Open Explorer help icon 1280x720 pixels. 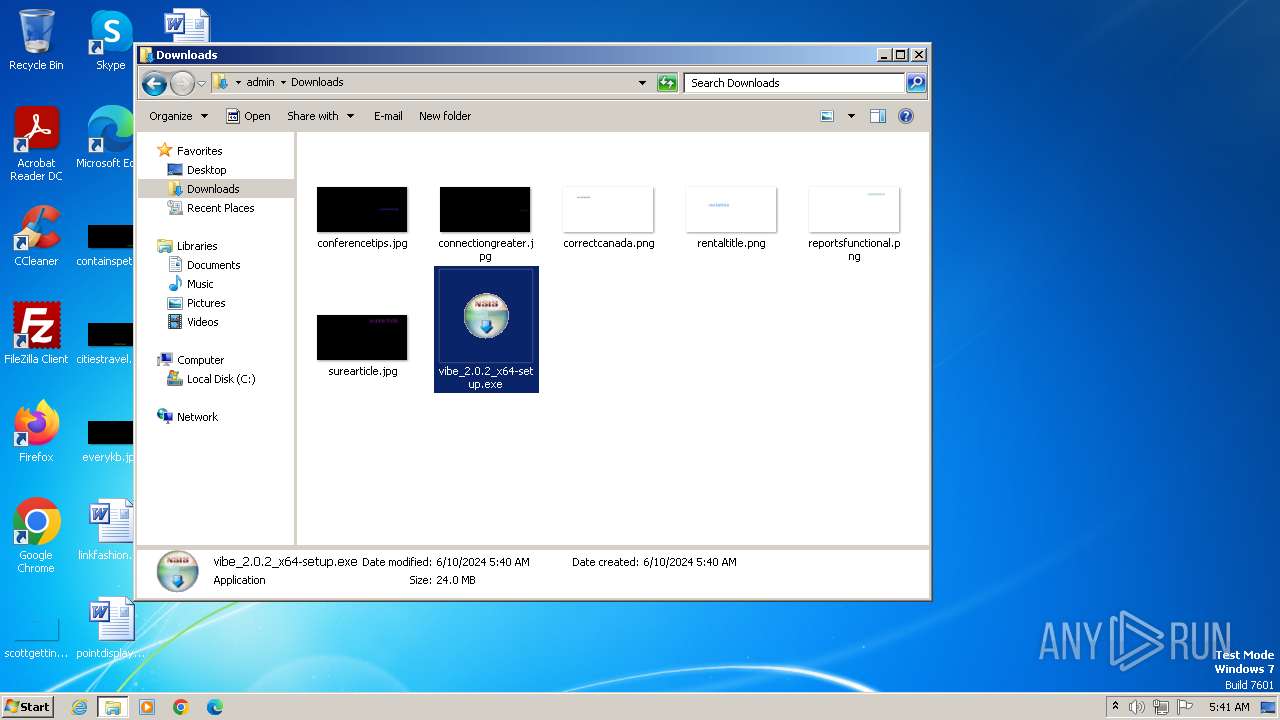click(906, 116)
